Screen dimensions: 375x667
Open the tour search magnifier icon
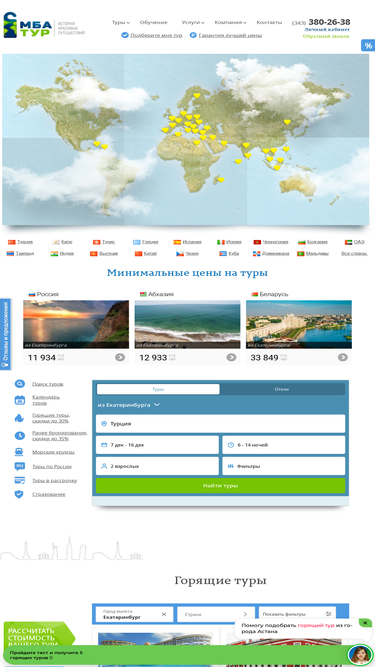click(x=20, y=384)
